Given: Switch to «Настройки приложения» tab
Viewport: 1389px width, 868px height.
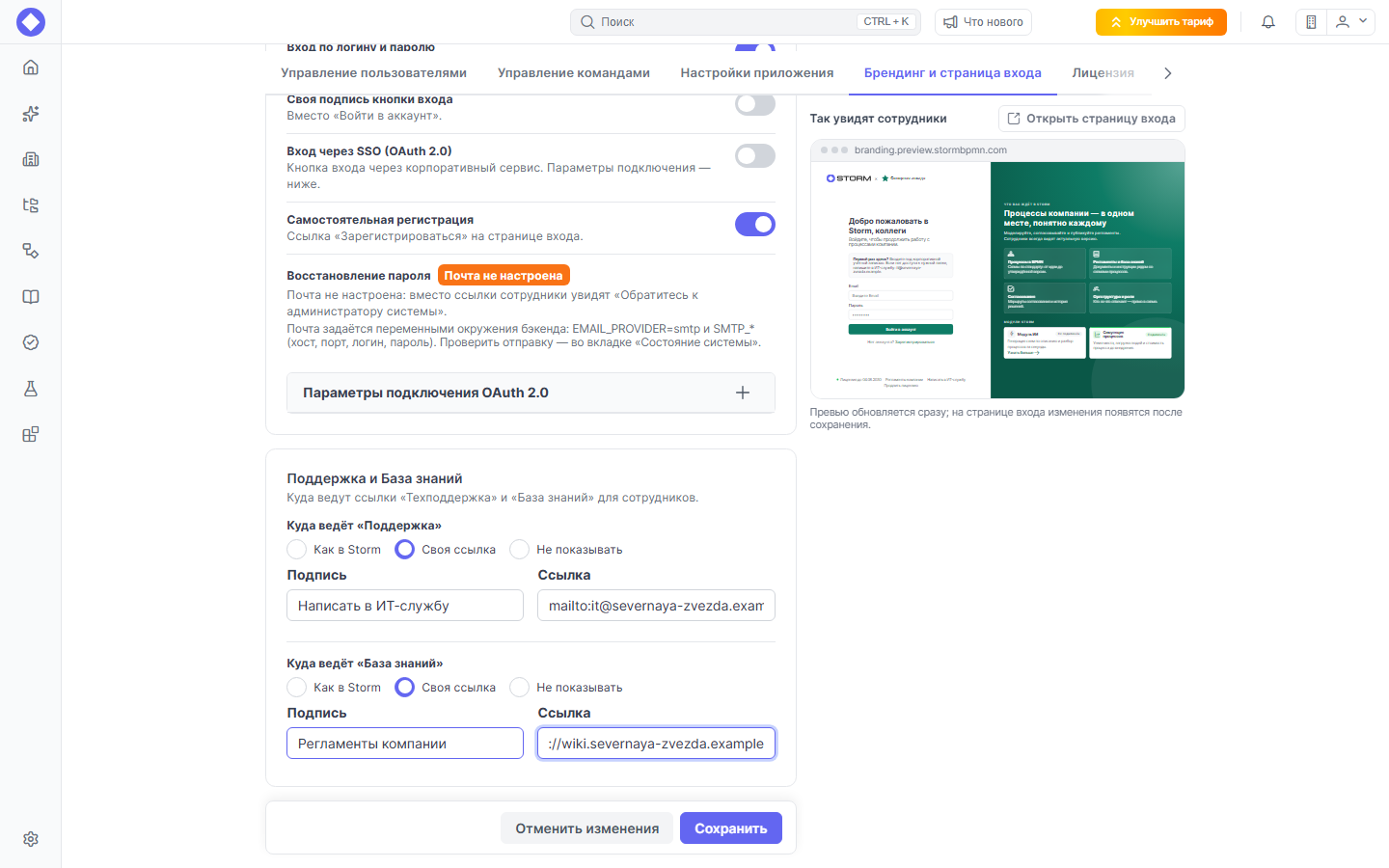Looking at the screenshot, I should point(757,73).
